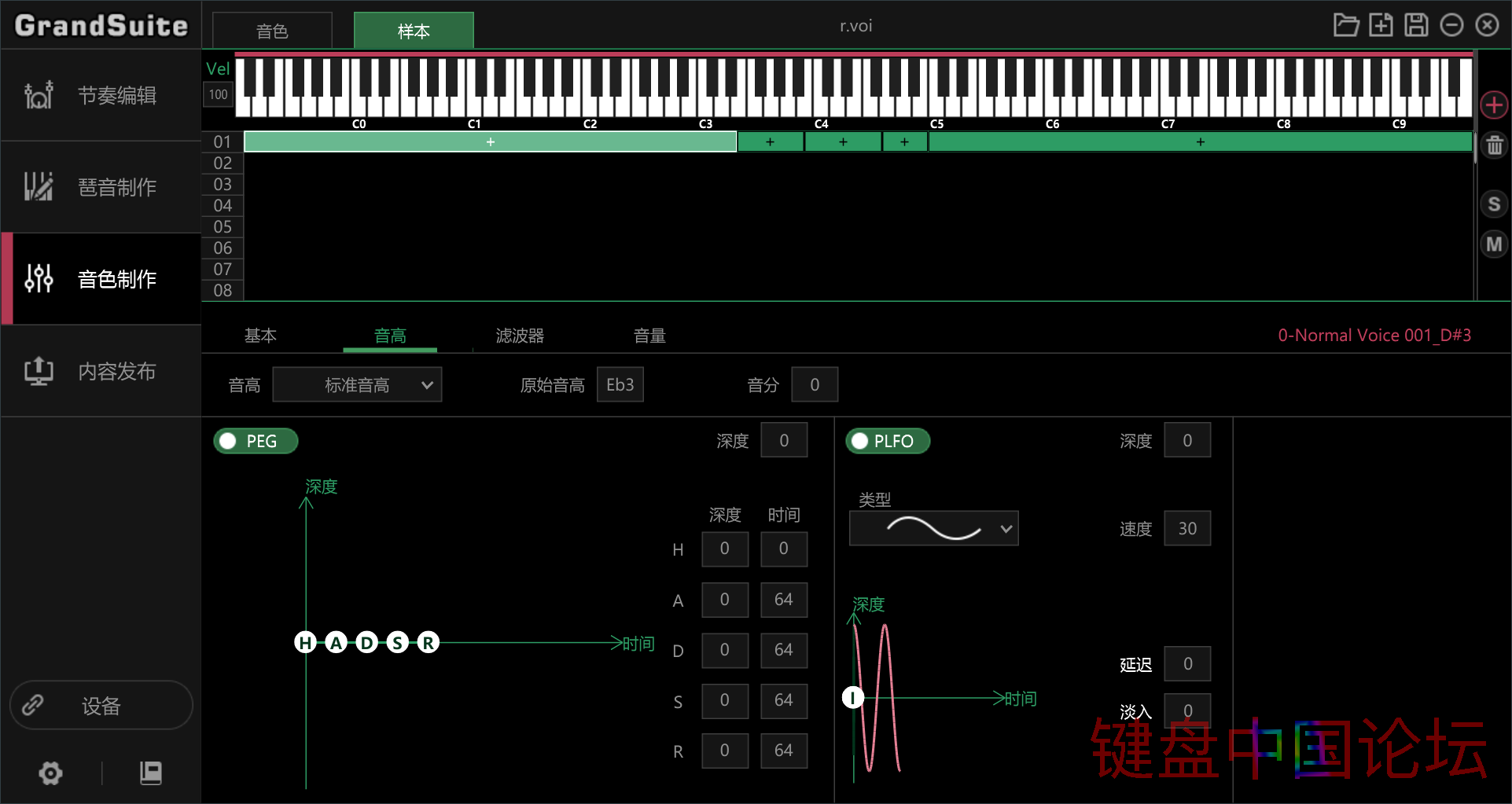Screen dimensions: 1512x804
Task: Select layer row 05
Action: pyautogui.click(x=223, y=227)
